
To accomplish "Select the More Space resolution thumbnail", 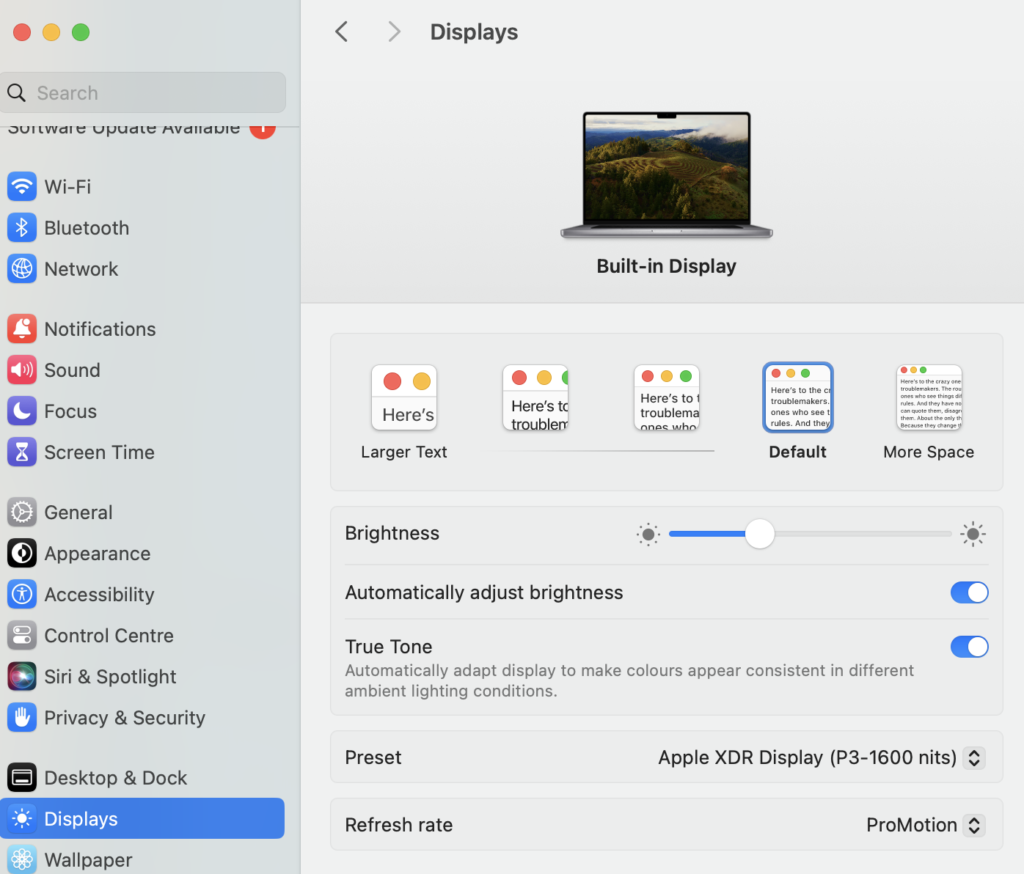I will pyautogui.click(x=928, y=398).
